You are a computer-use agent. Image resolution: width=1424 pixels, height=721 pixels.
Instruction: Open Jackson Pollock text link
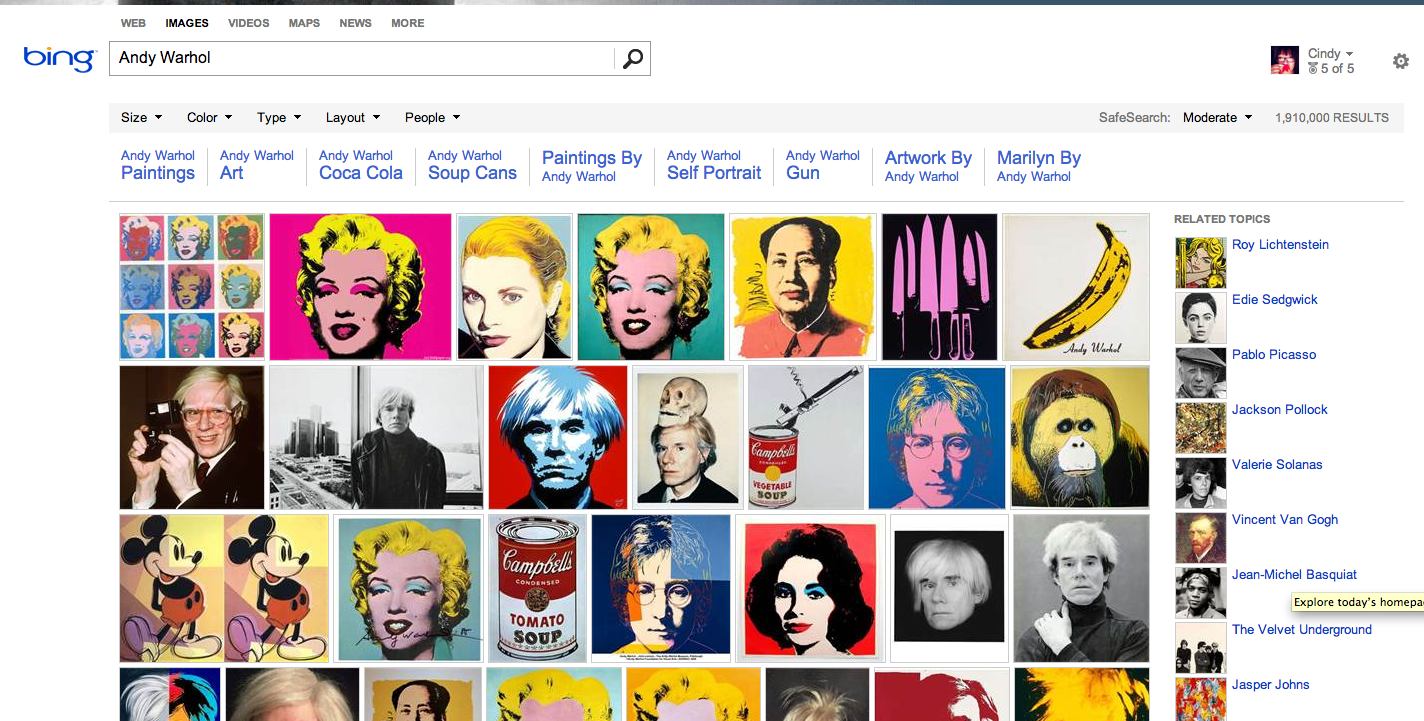1279,410
